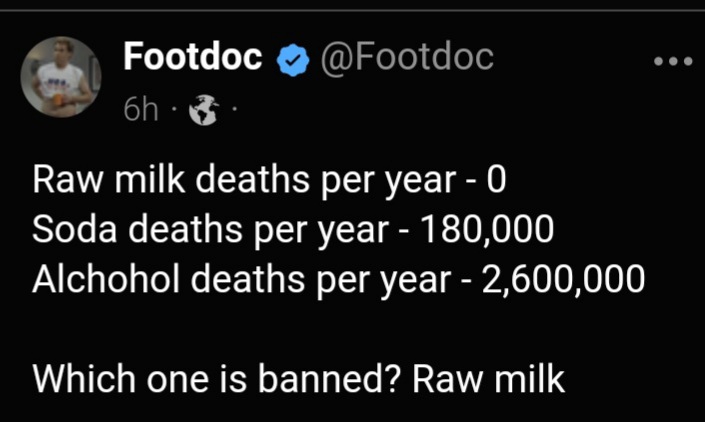Click the "0" after Raw milk deaths

(497, 181)
